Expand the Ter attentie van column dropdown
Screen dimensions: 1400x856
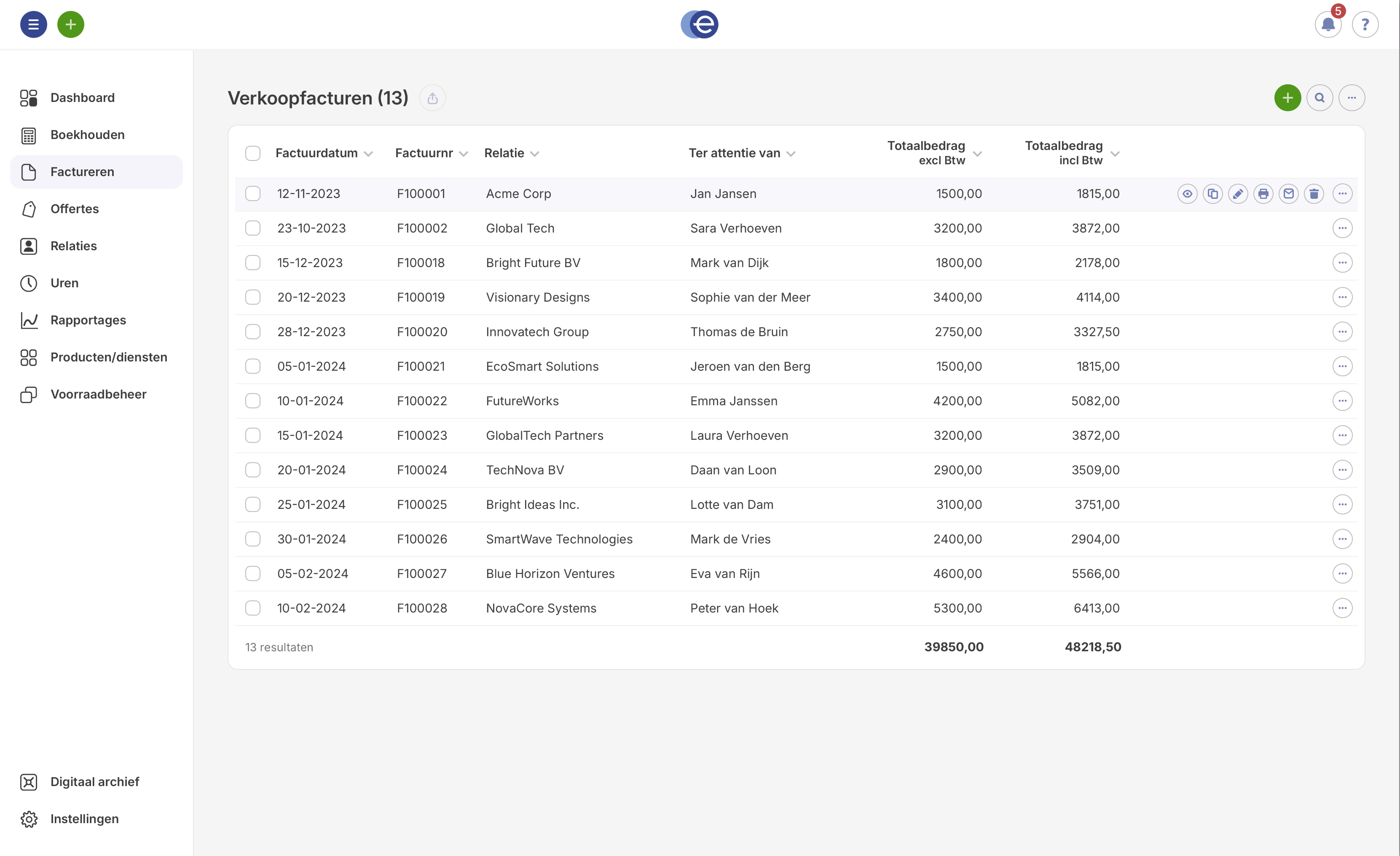point(791,154)
